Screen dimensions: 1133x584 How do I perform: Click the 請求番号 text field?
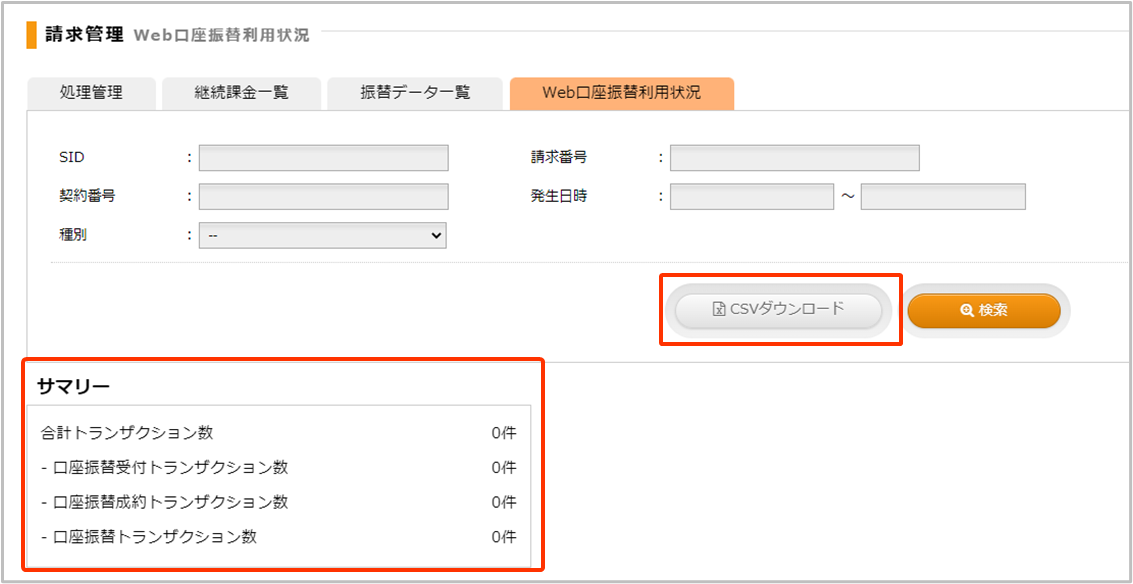[x=794, y=158]
